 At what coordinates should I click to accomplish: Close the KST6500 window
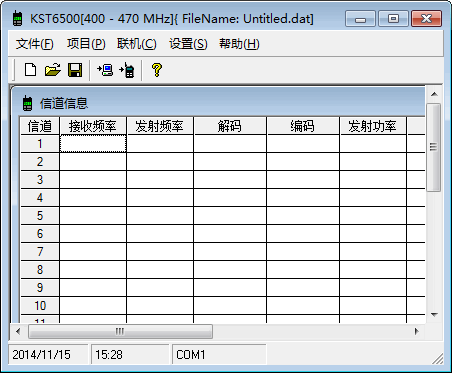(427, 18)
